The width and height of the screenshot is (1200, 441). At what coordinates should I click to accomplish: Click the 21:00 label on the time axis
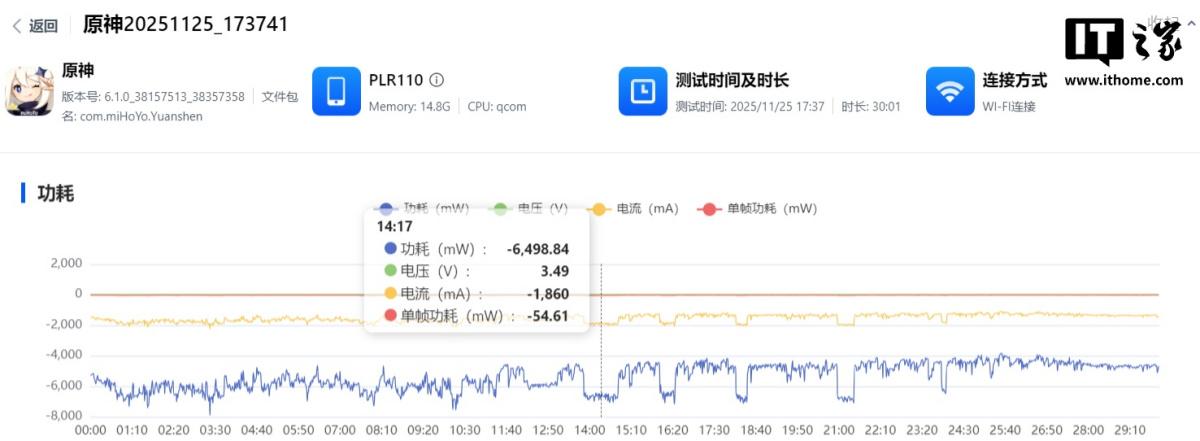(838, 429)
